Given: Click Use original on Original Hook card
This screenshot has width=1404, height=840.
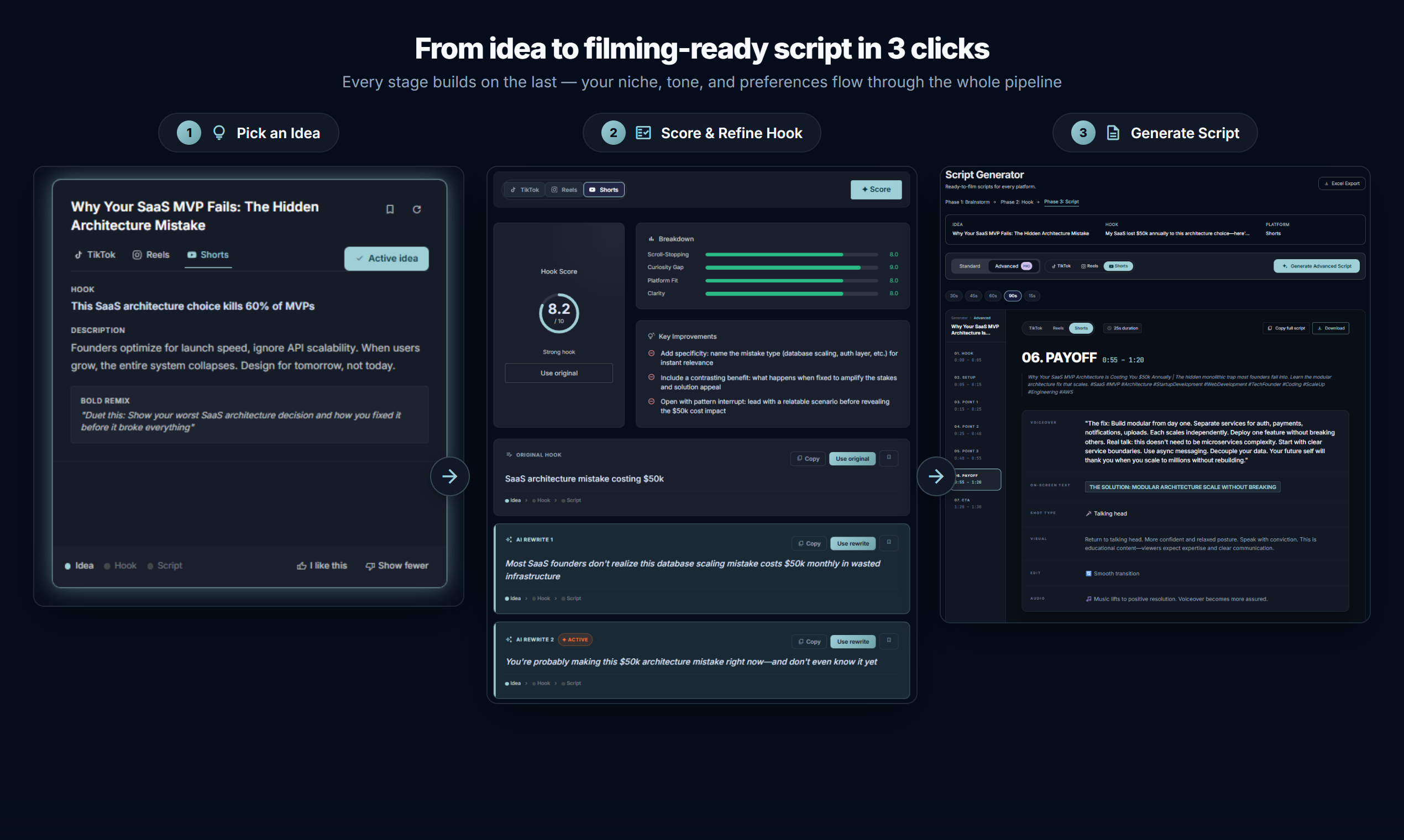Looking at the screenshot, I should pyautogui.click(x=852, y=459).
